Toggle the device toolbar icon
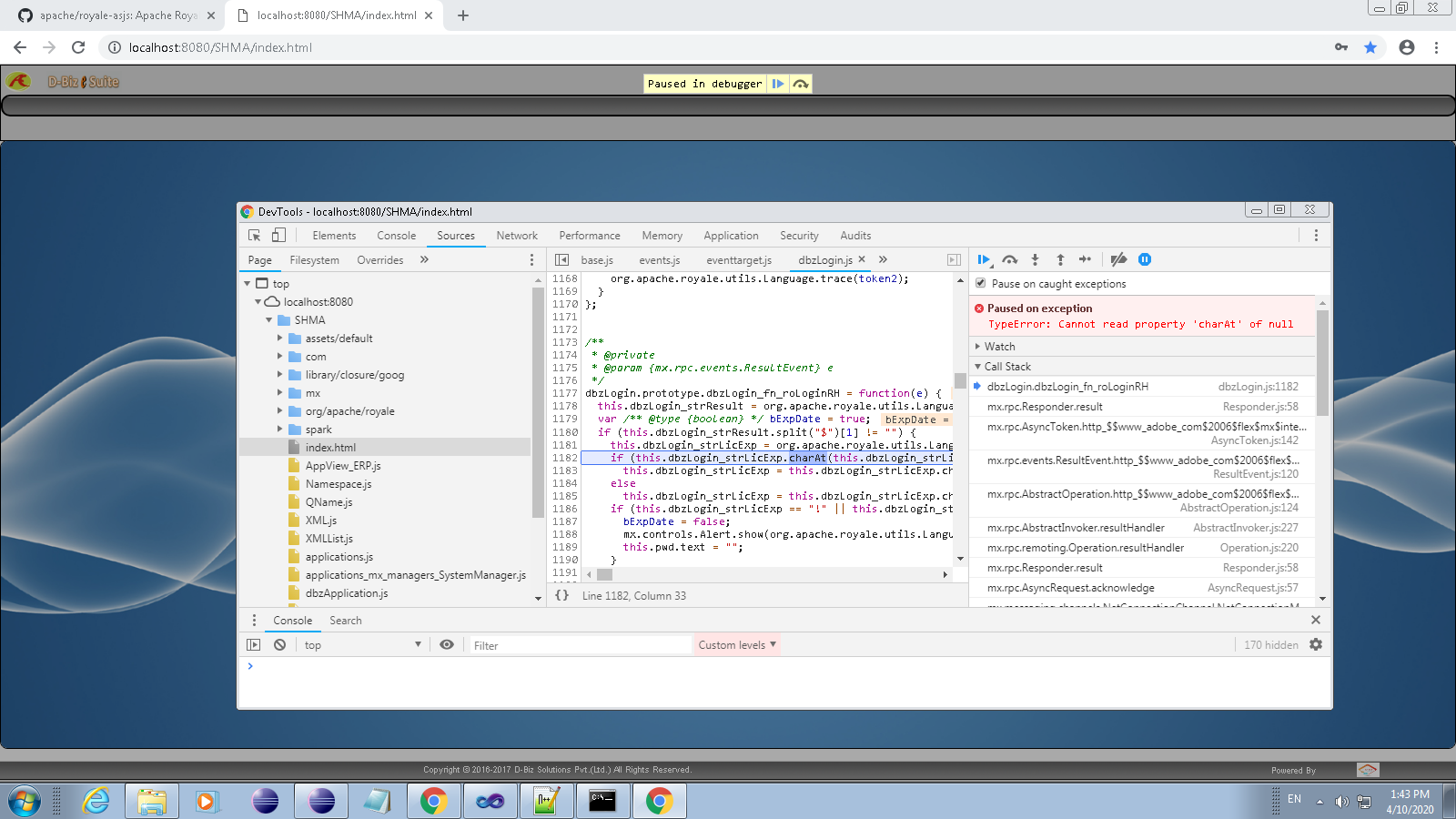Screen dimensions: 1456x819 pos(278,236)
